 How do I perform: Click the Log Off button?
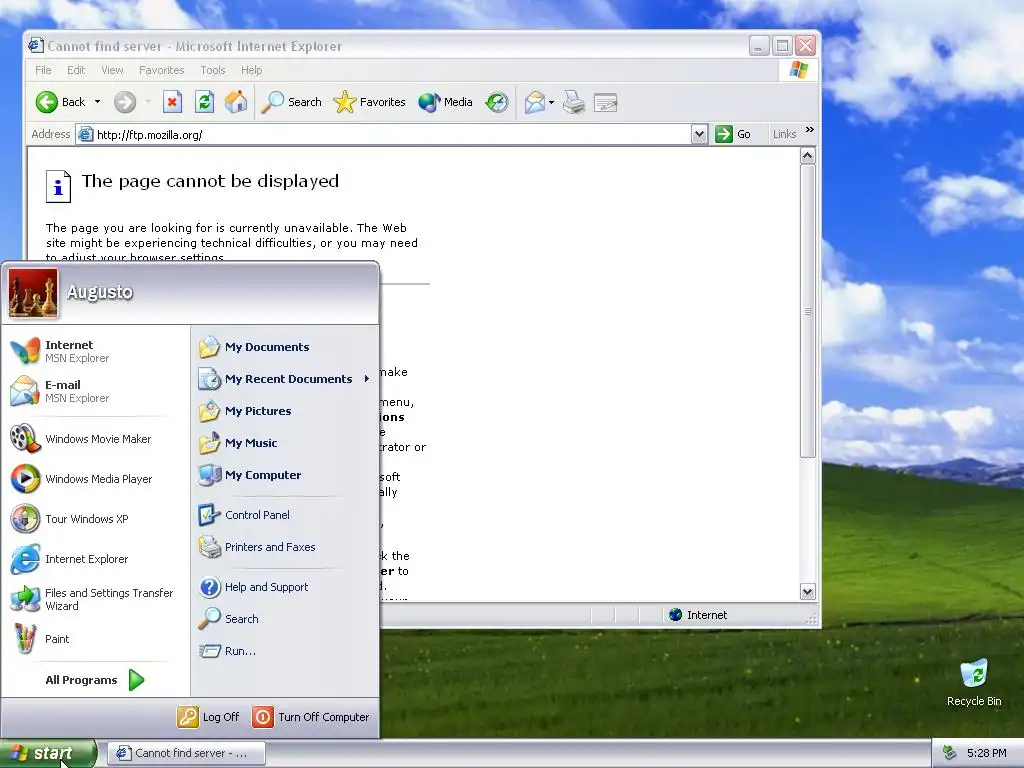coord(208,717)
